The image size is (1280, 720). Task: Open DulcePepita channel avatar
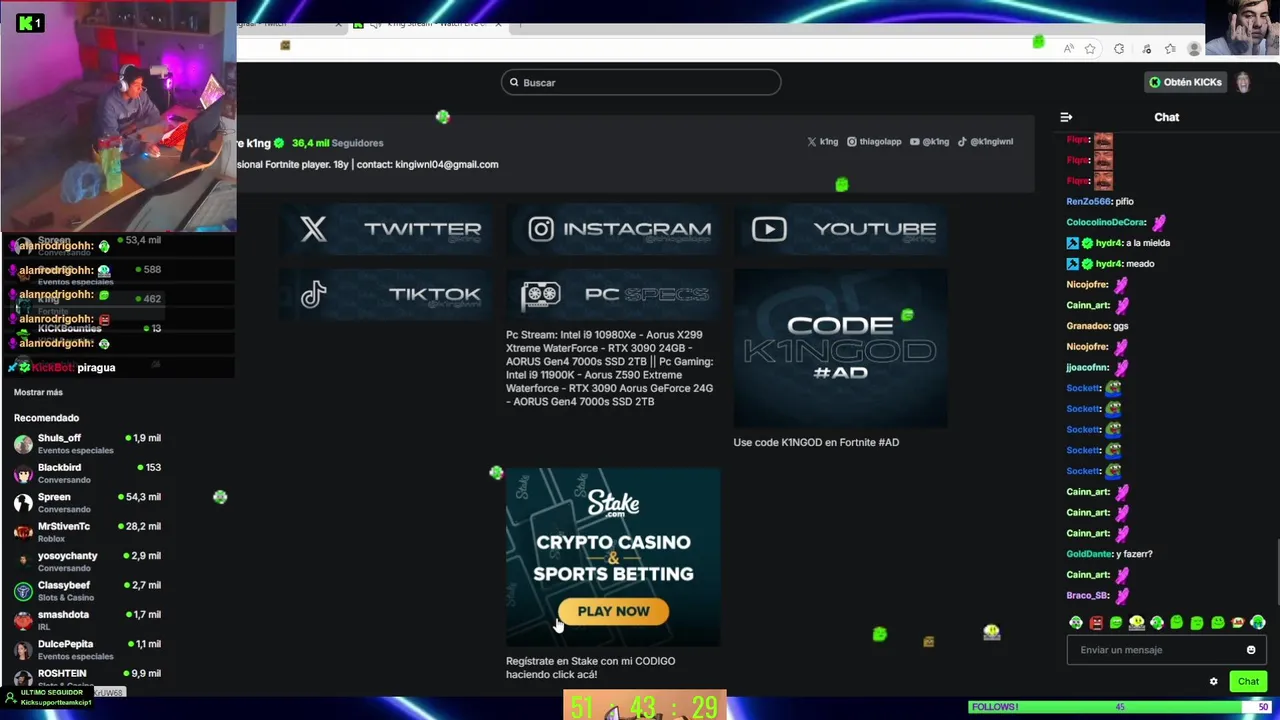pyautogui.click(x=23, y=650)
